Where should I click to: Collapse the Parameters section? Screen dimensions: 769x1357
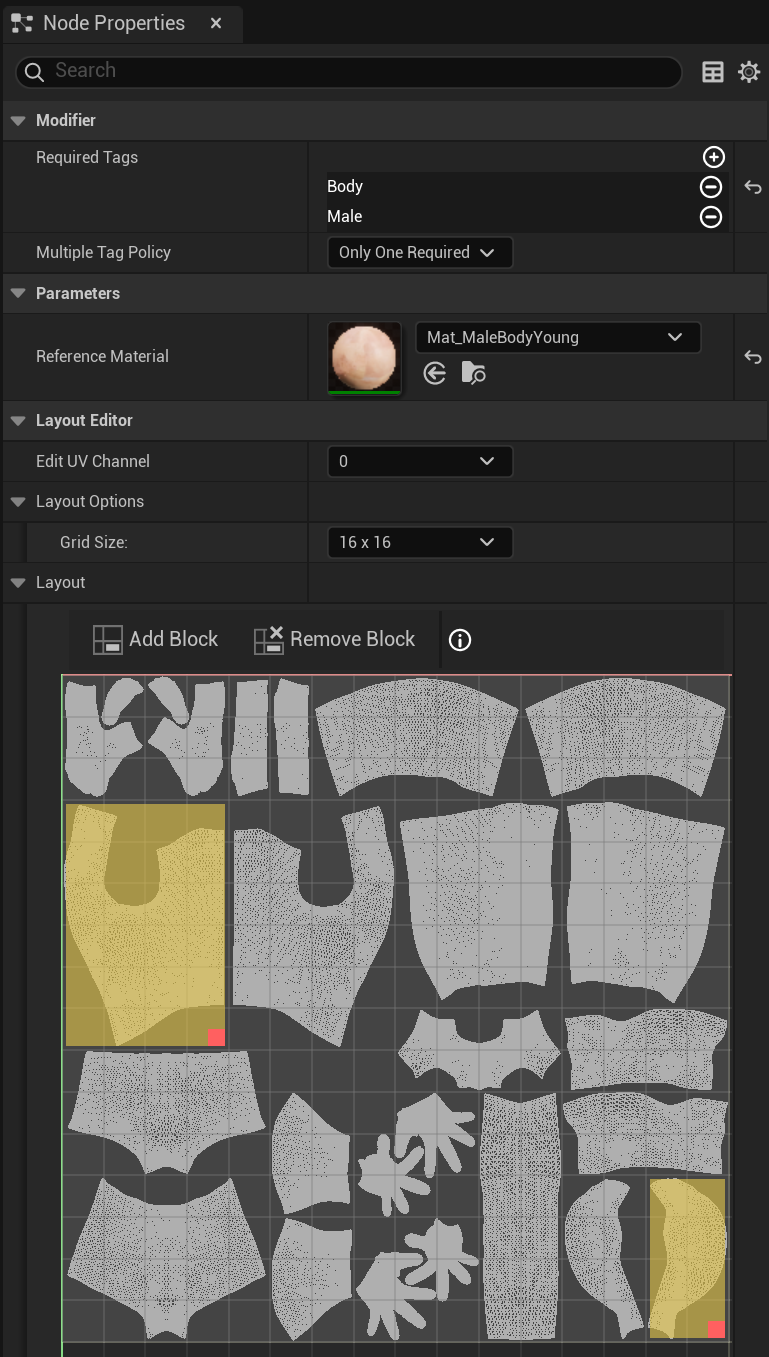[17, 294]
